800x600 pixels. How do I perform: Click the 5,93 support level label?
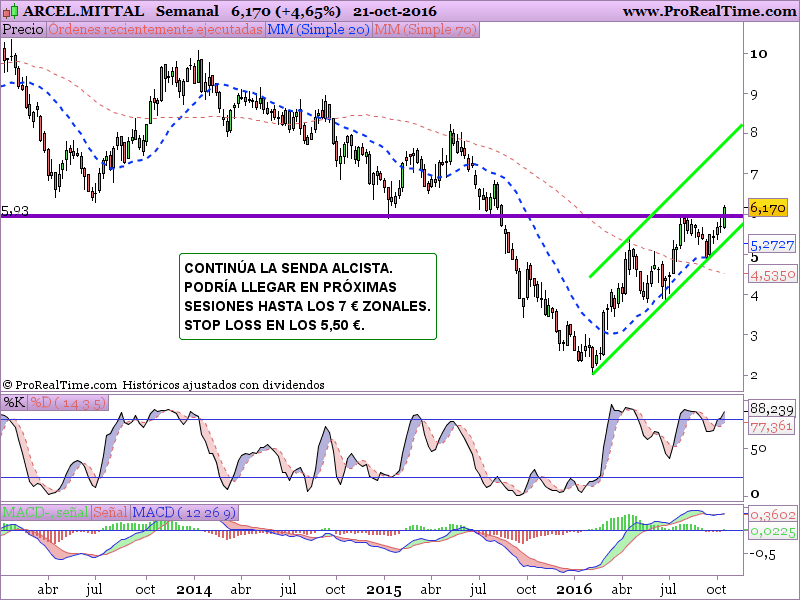tap(15, 210)
